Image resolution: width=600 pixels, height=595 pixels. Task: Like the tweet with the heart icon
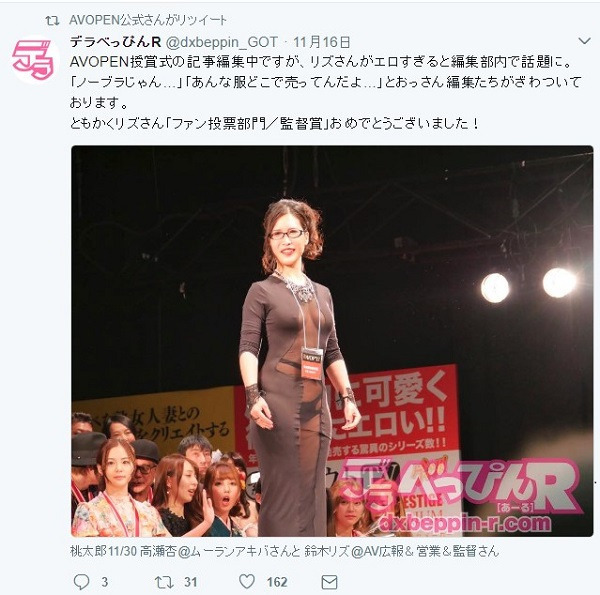pos(247,582)
